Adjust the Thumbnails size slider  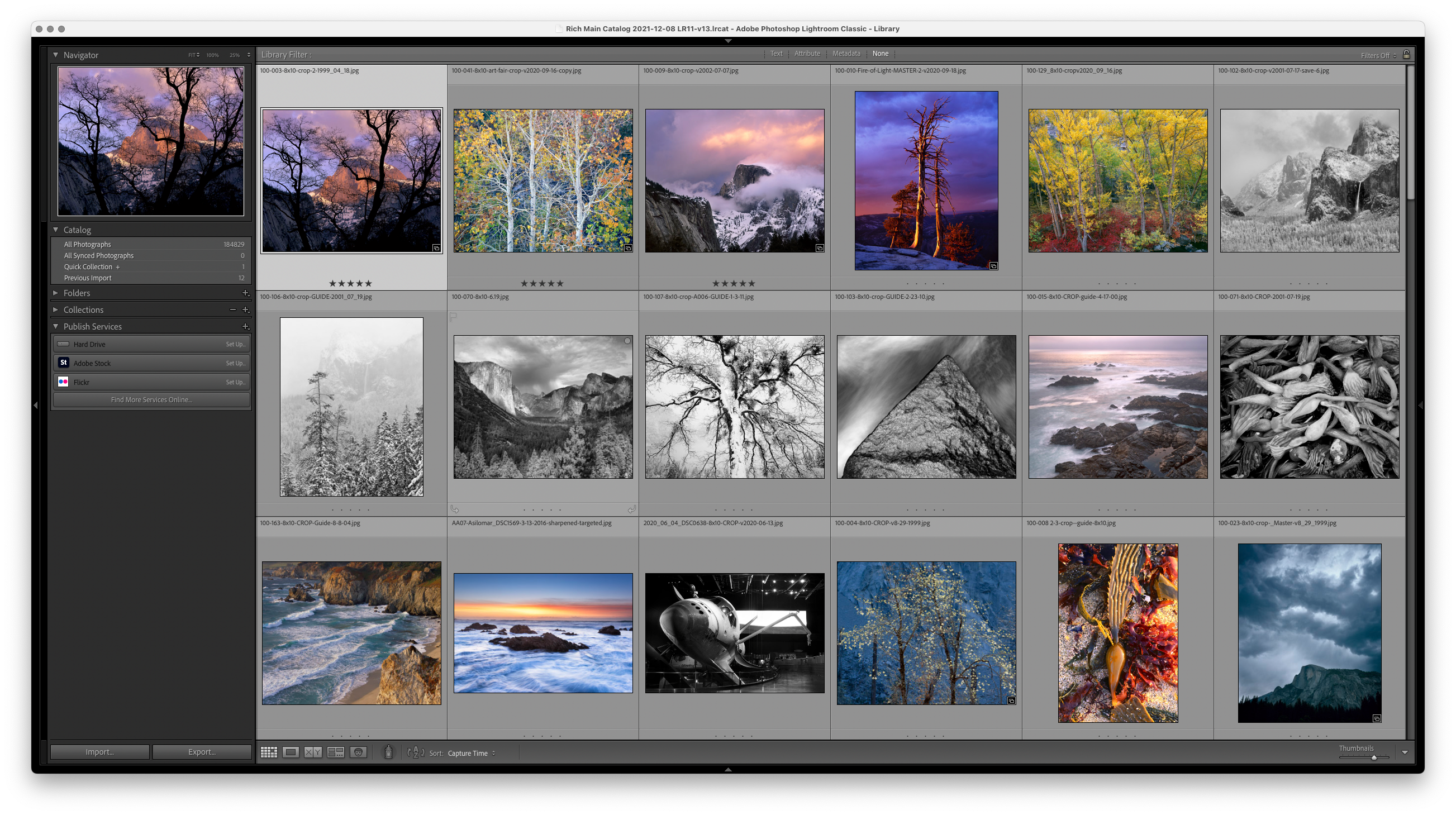1373,757
